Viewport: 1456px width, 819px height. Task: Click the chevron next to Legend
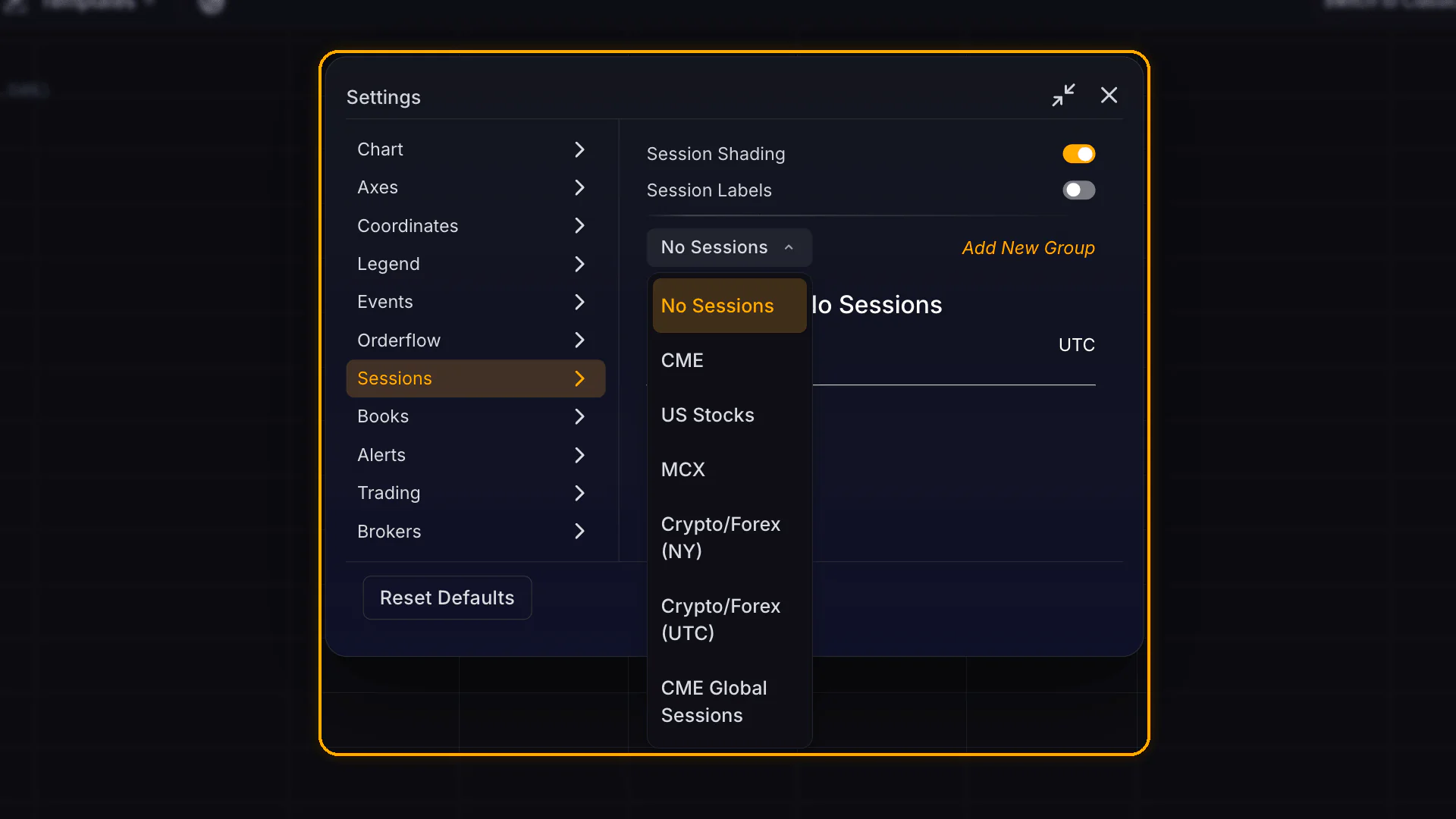click(x=579, y=264)
